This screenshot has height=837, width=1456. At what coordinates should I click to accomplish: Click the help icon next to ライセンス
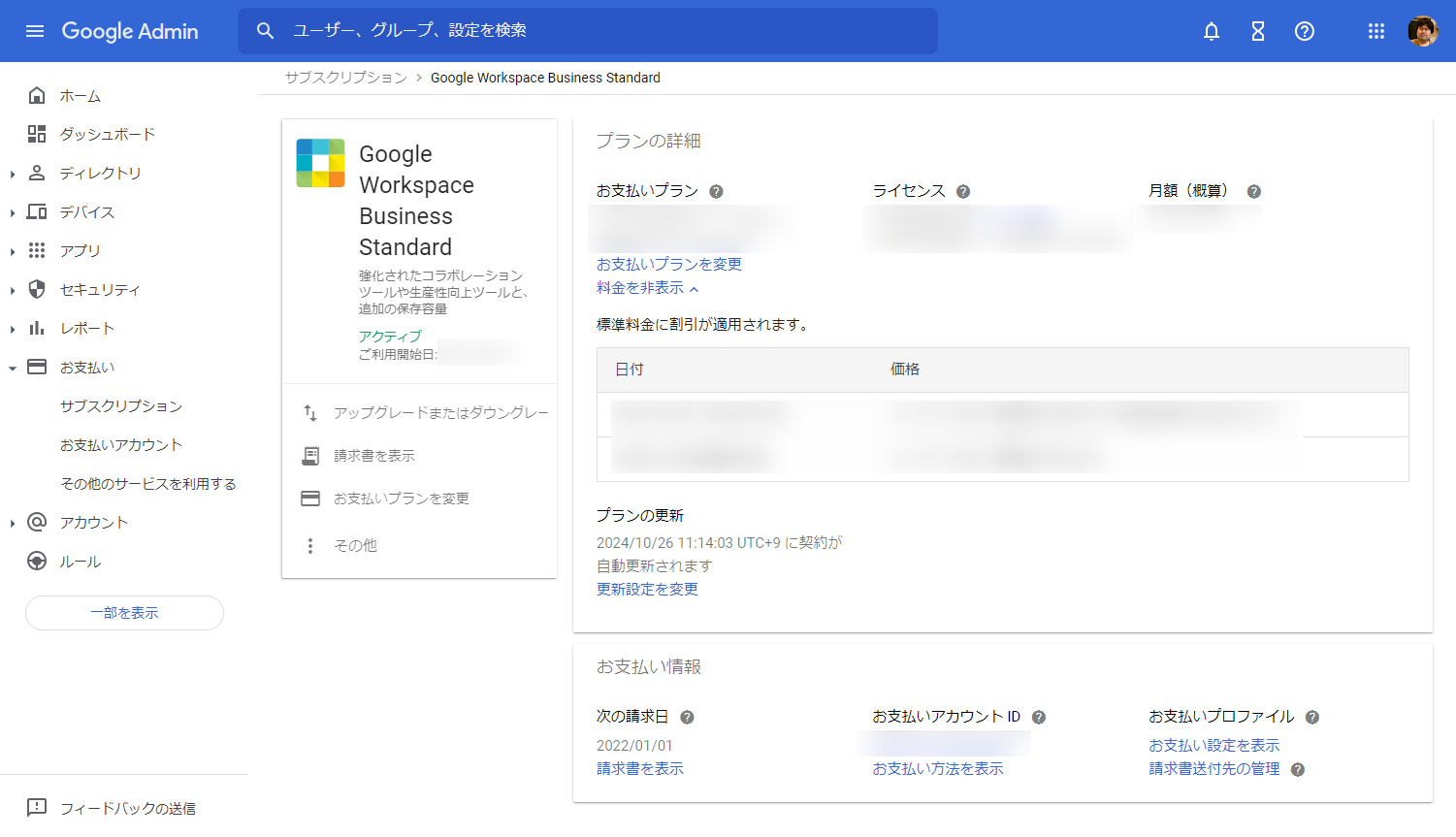click(x=963, y=192)
